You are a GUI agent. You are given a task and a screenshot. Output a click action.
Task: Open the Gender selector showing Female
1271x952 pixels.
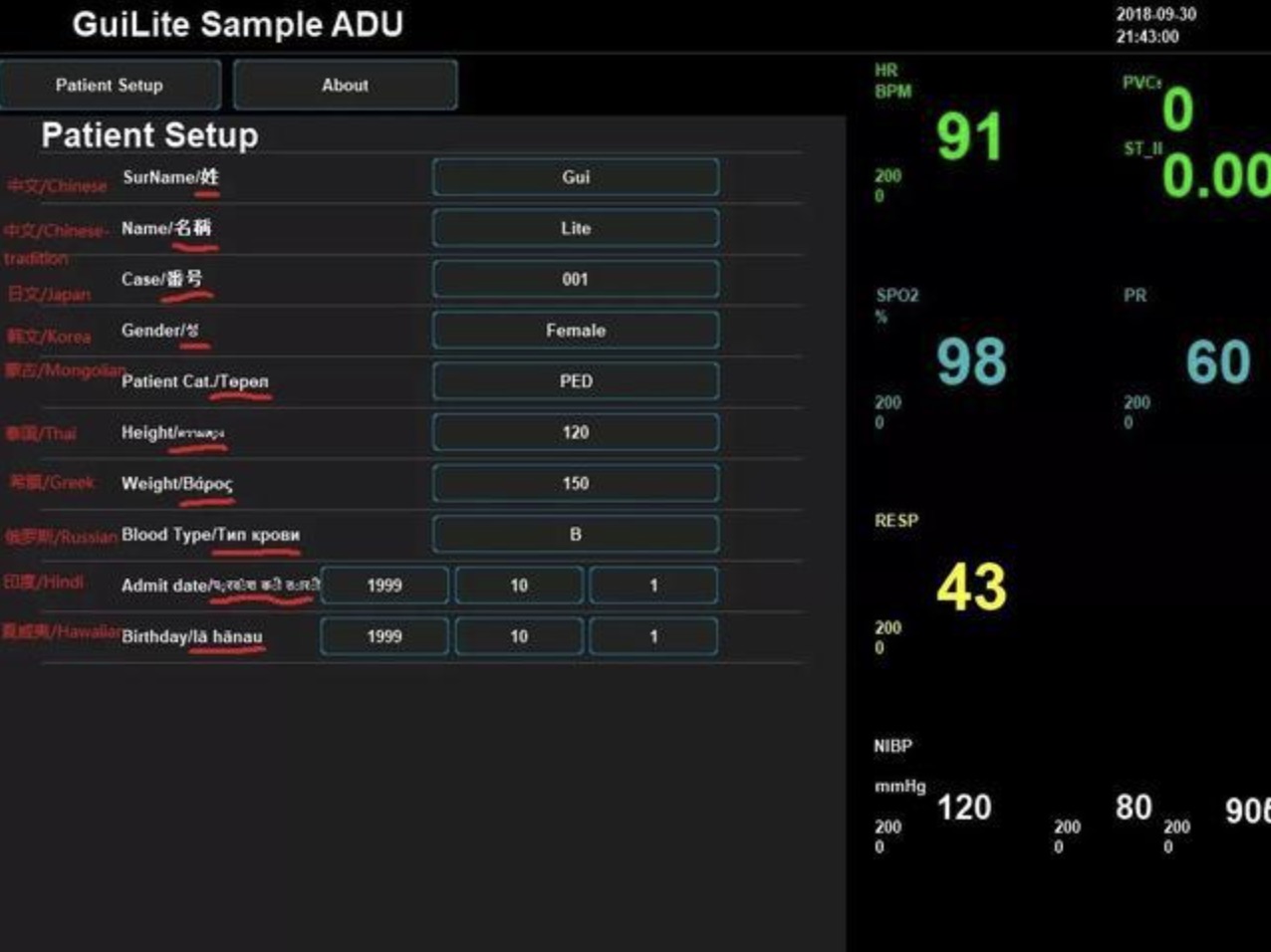(575, 330)
